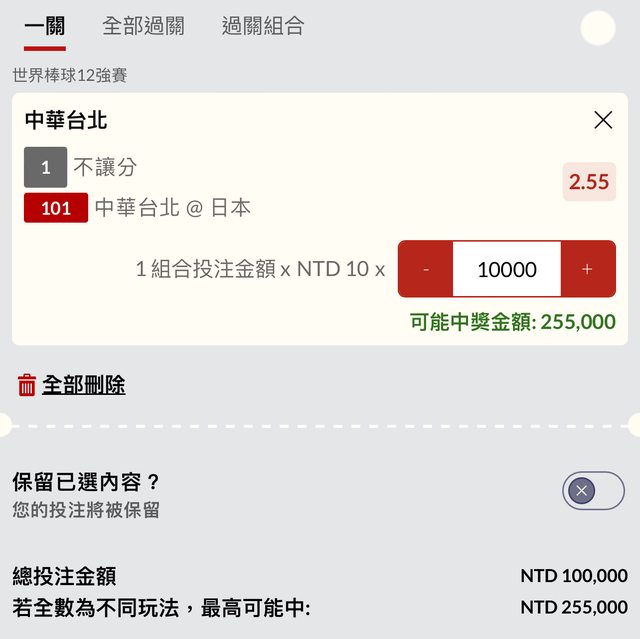Toggle the 保留已選內容 switch
Viewport: 640px width, 639px height.
[x=592, y=491]
